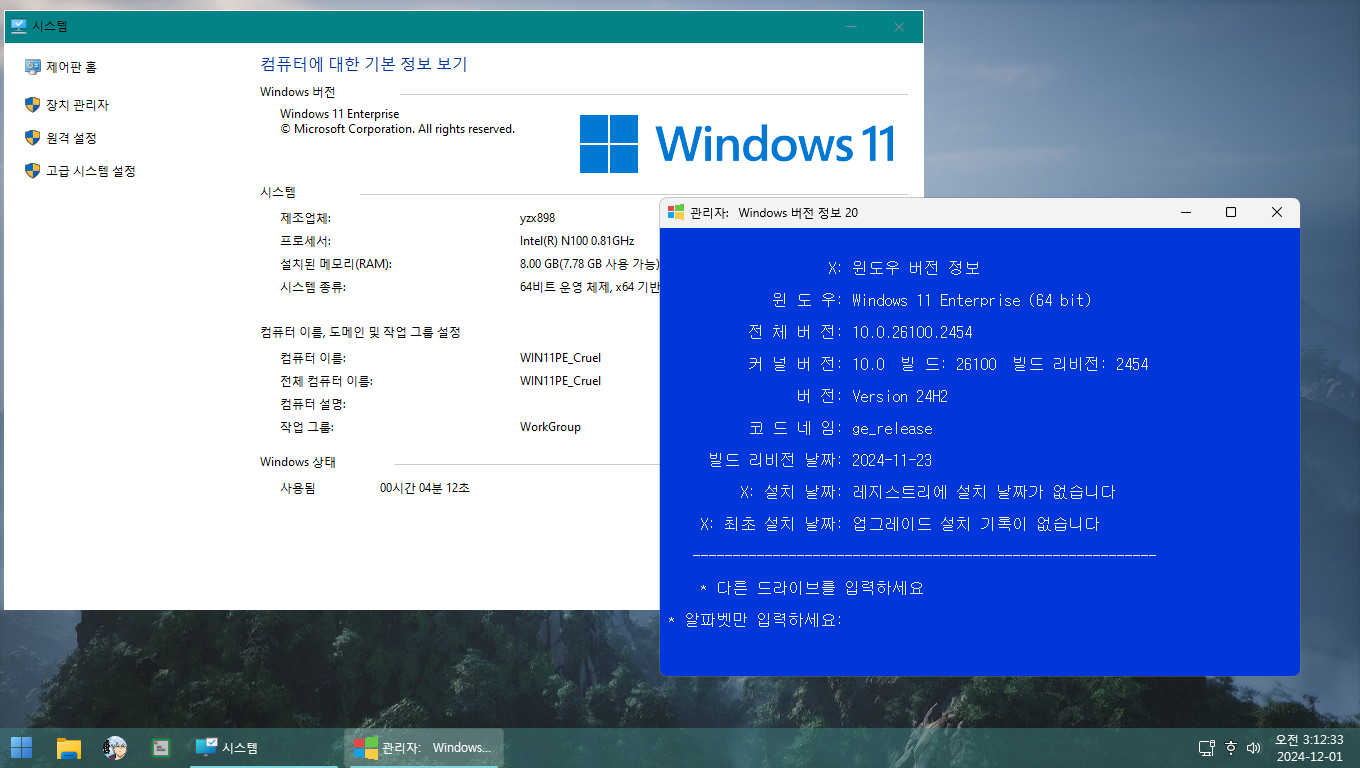Click the installed RAM value 8.00 GB

click(590, 264)
